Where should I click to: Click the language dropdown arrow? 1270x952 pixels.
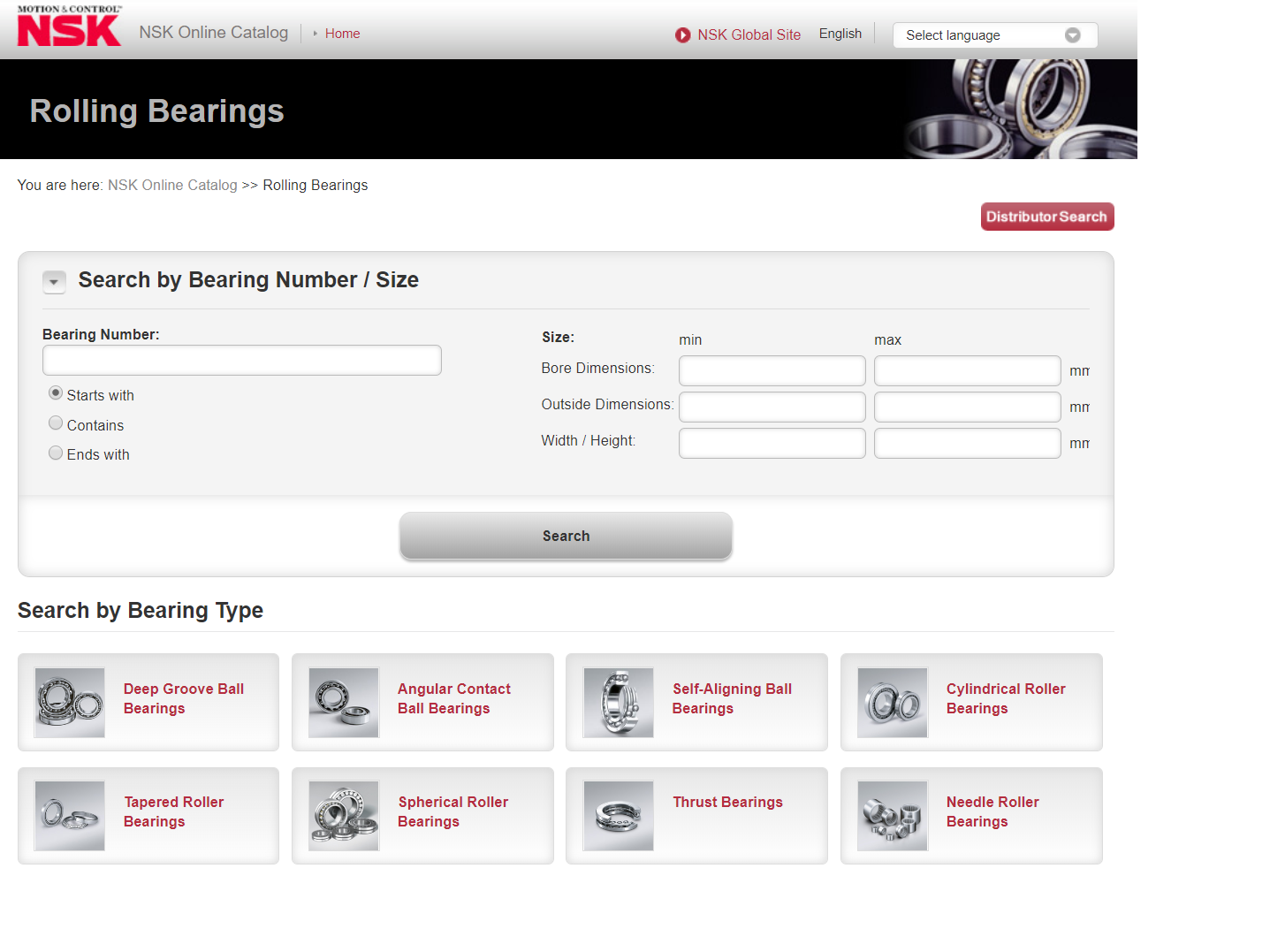pyautogui.click(x=1072, y=35)
